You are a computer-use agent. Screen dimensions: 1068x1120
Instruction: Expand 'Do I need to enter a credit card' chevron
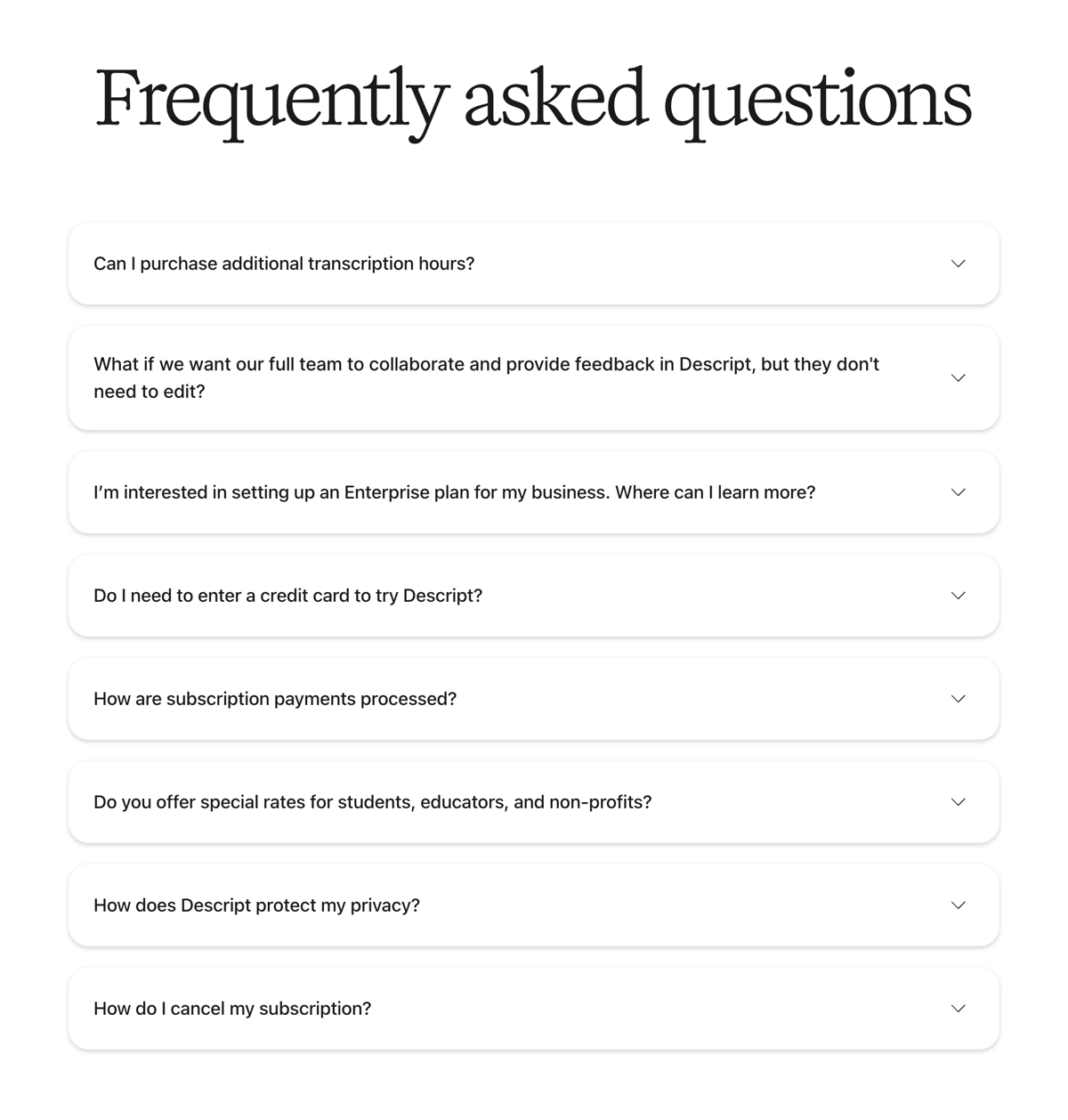(958, 596)
